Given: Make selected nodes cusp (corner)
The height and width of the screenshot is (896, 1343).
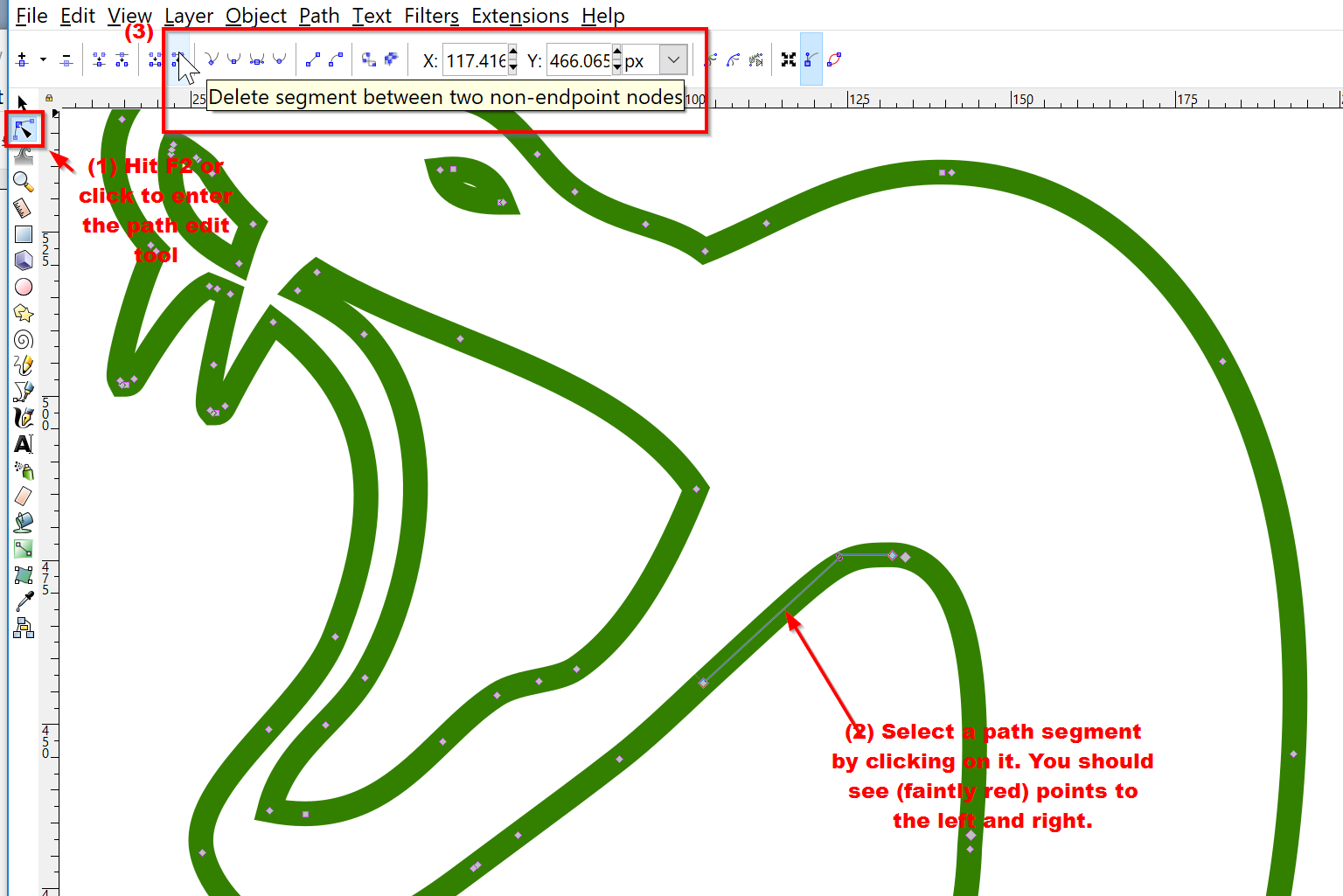Looking at the screenshot, I should coord(212,59).
